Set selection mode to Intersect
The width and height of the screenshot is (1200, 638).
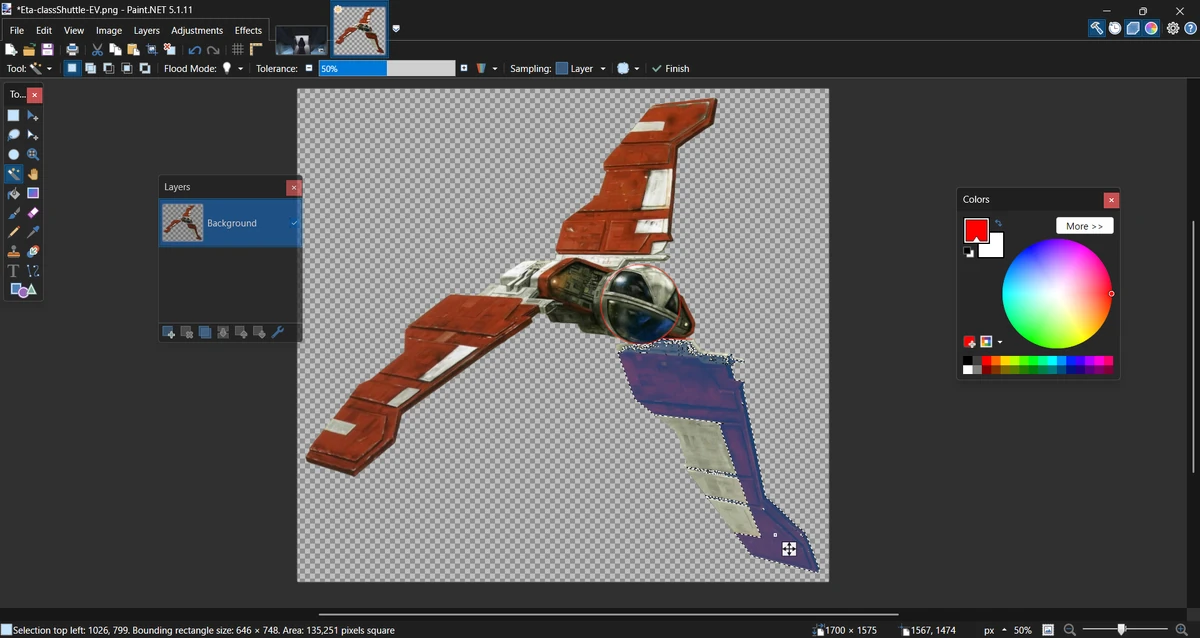[x=127, y=68]
